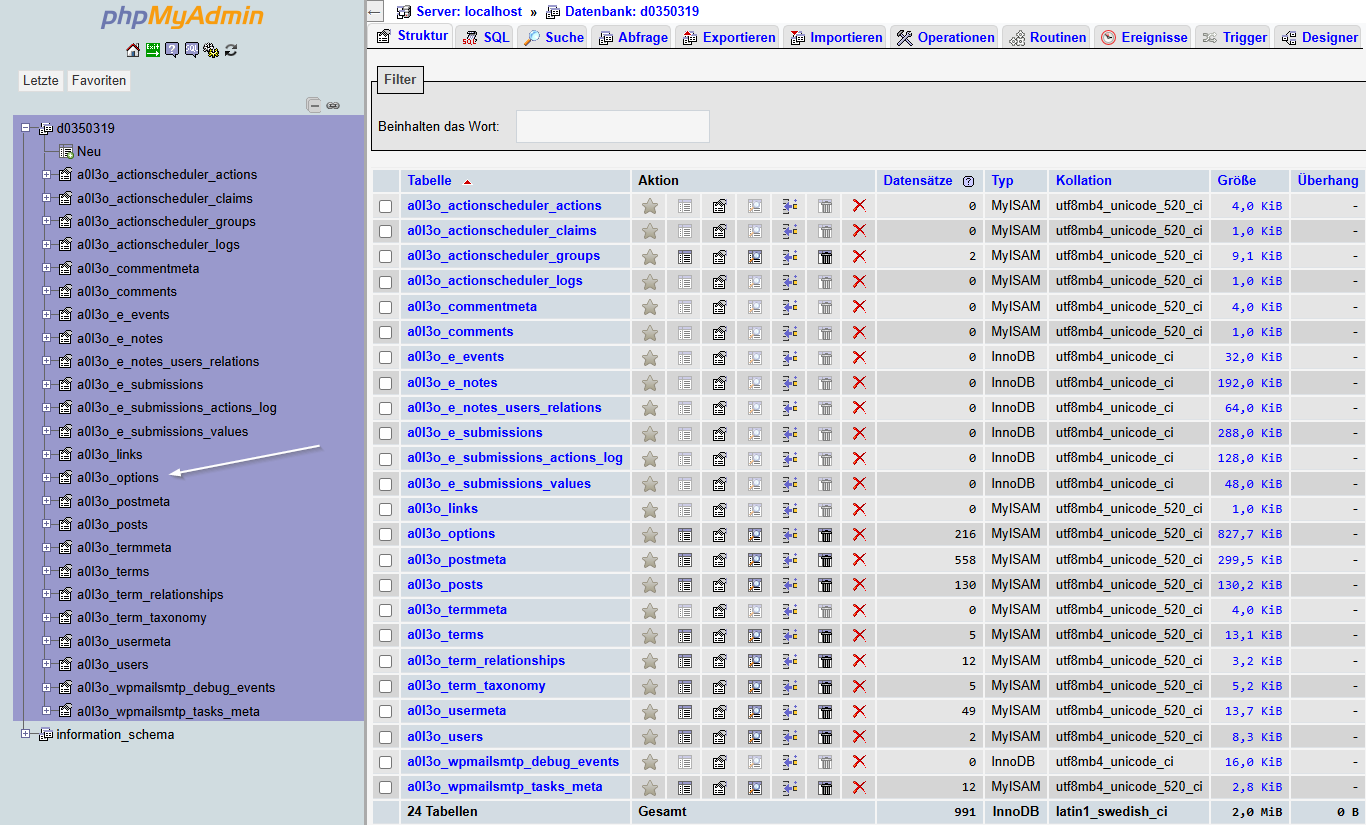Switch to the Designer tab
1366x825 pixels.
tap(1318, 37)
